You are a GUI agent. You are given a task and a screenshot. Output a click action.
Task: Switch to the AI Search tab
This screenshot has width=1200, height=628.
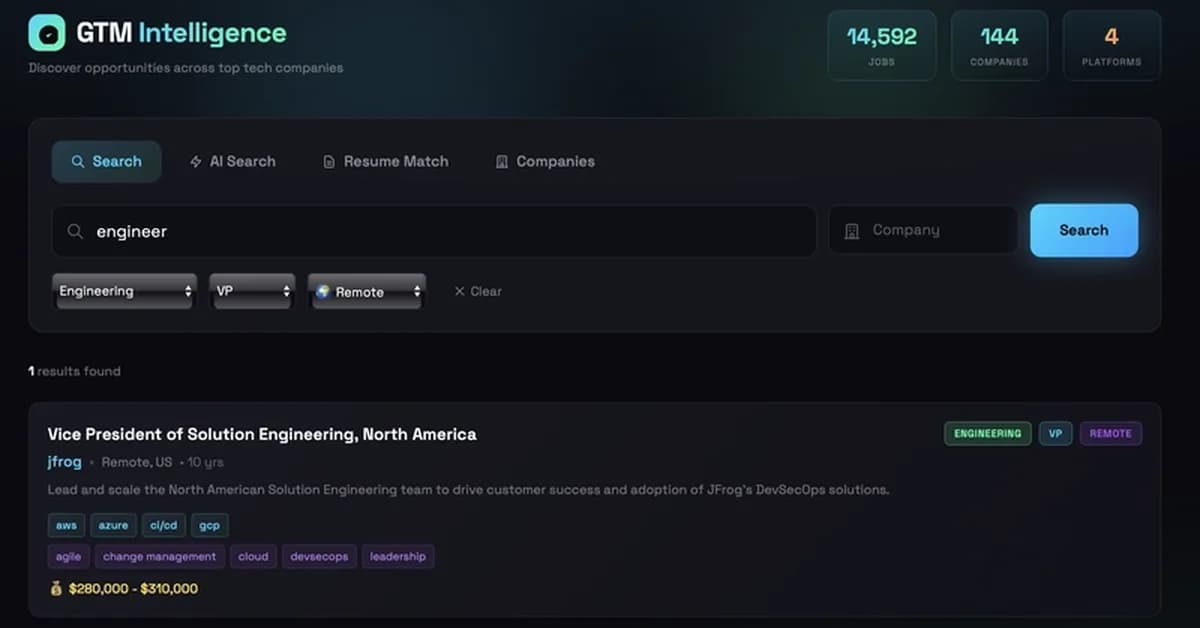point(233,161)
